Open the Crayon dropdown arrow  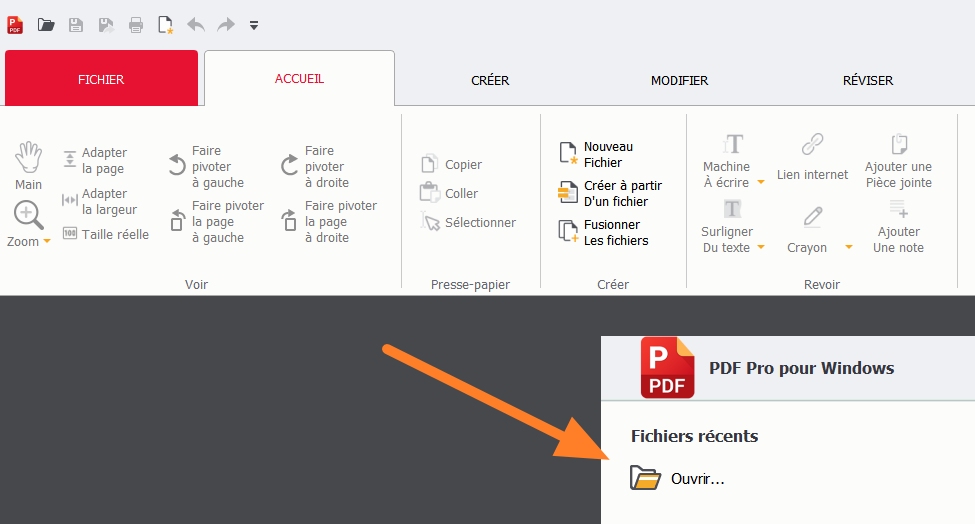tap(849, 247)
